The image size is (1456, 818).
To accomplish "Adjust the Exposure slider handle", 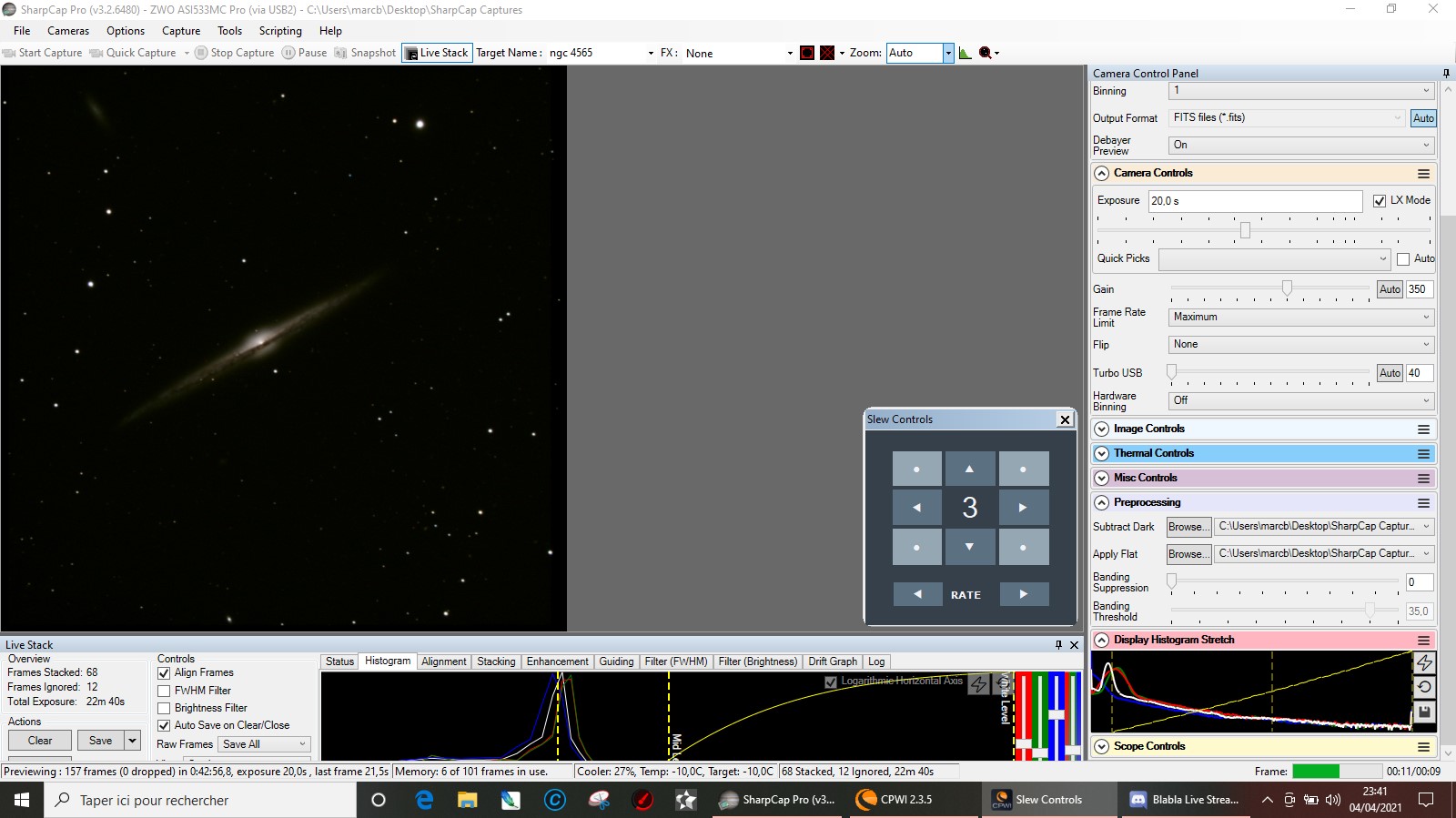I will [x=1245, y=230].
